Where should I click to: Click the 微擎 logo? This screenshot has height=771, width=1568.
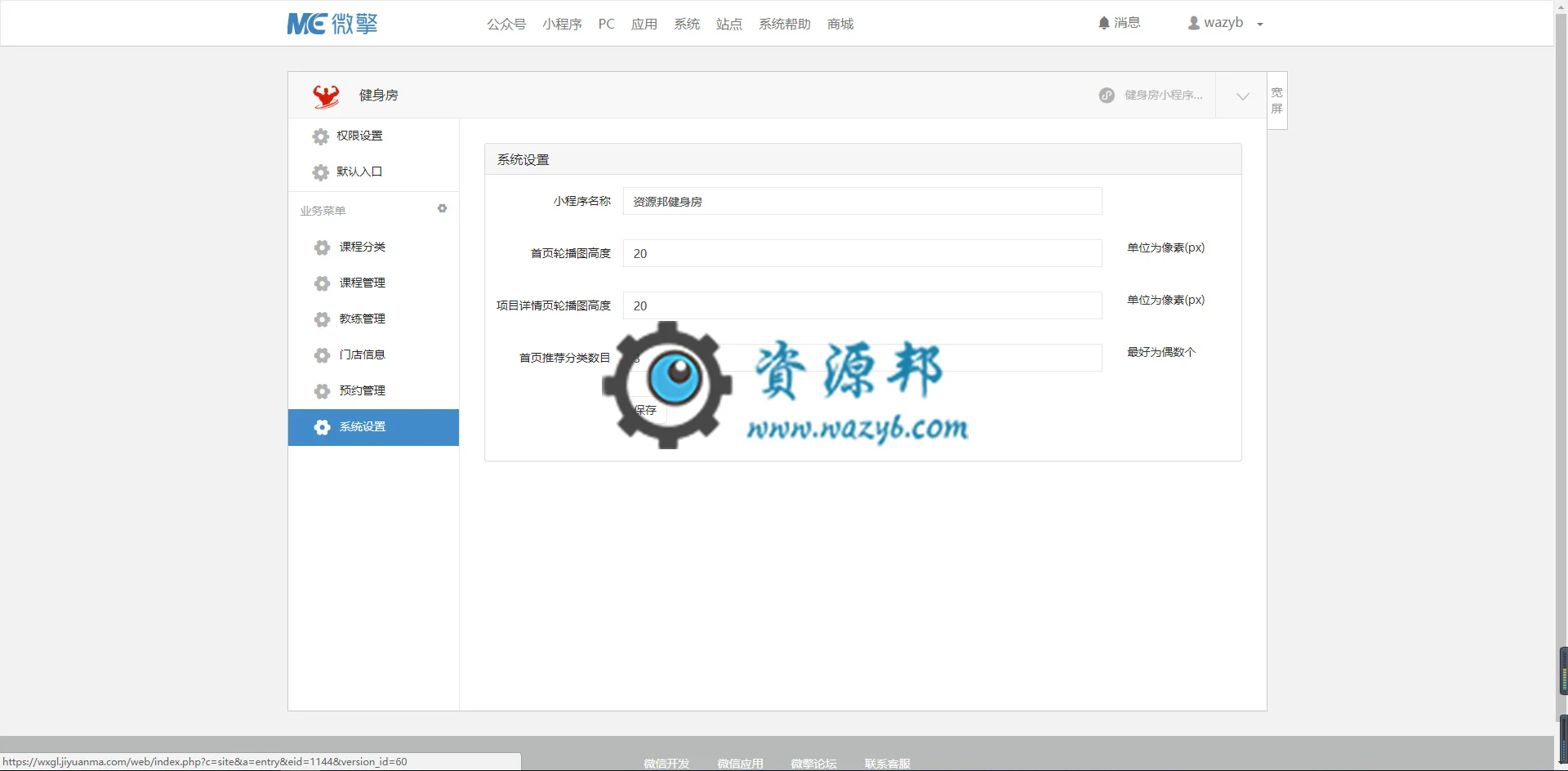332,24
